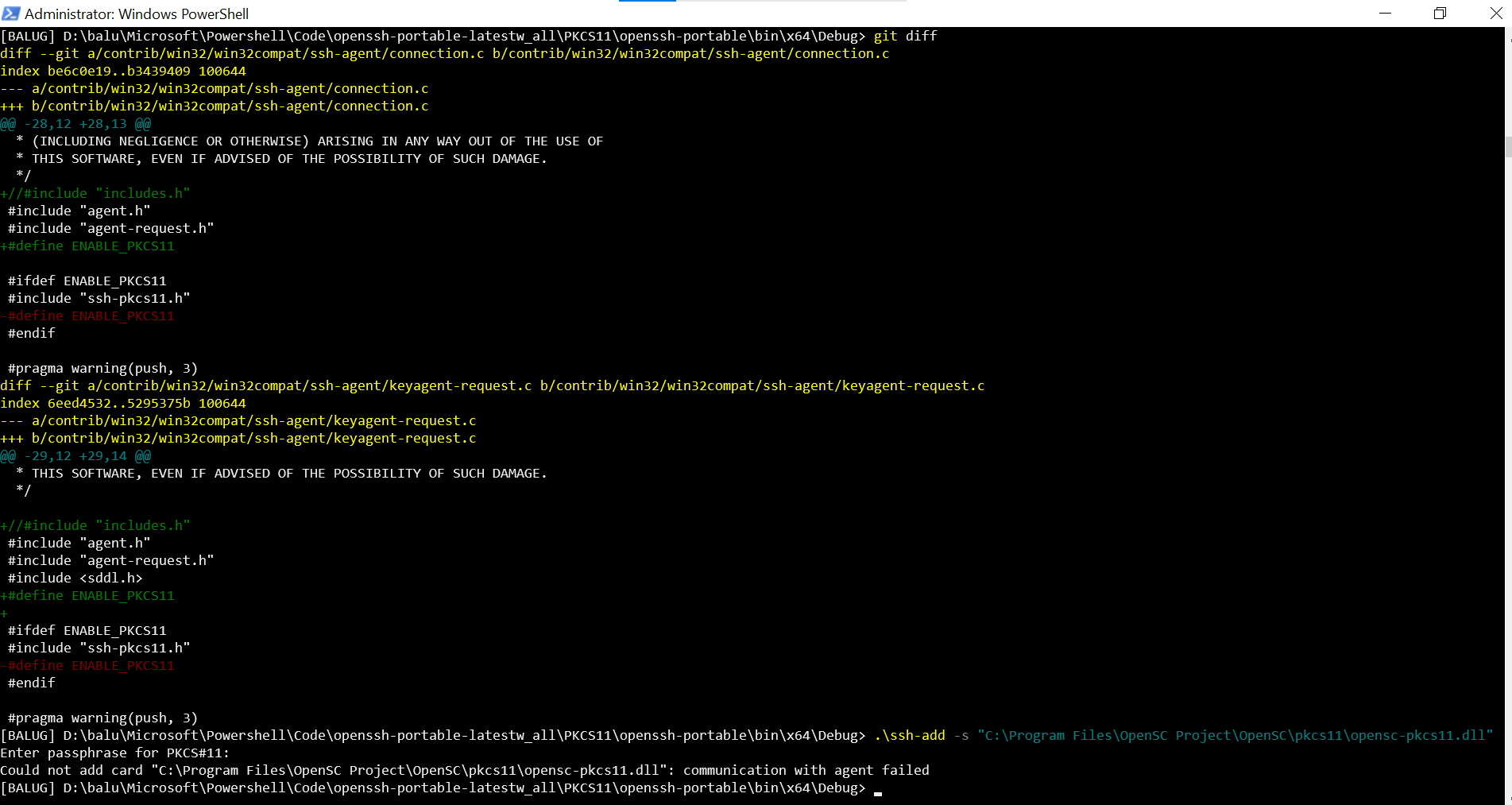This screenshot has height=805, width=1512.
Task: Click the first '#pragma warning(push, 3)' line
Action: coord(102,368)
